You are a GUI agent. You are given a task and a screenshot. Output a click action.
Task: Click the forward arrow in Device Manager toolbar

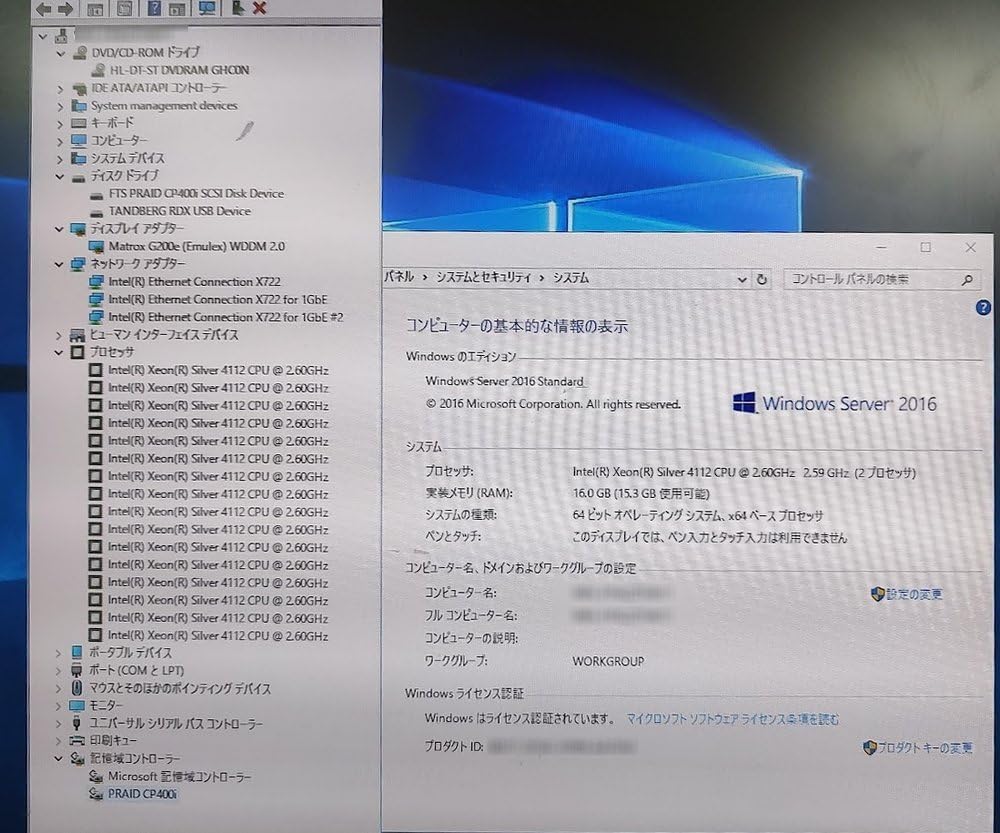point(65,8)
